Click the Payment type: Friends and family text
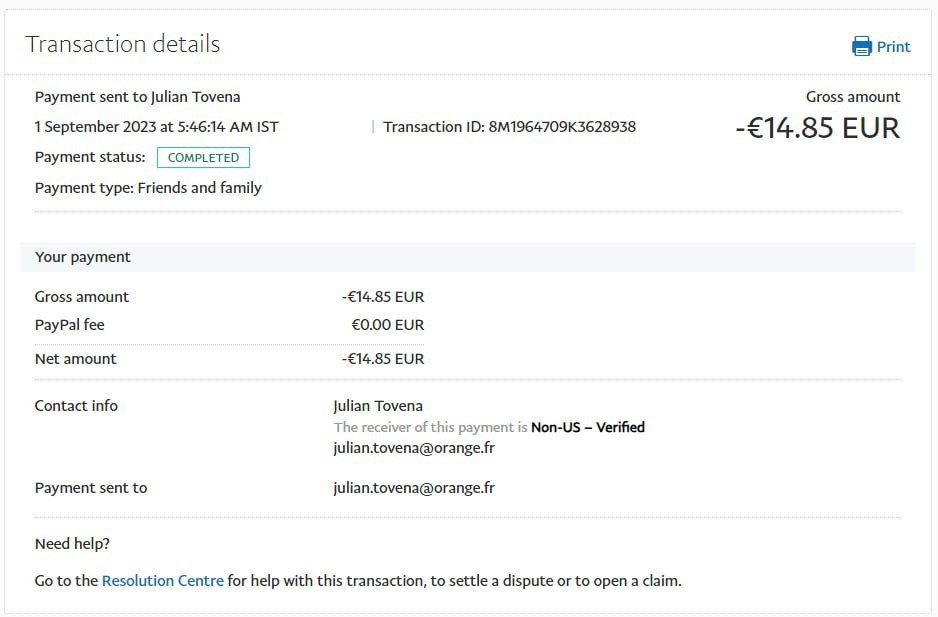The width and height of the screenshot is (938, 617). pyautogui.click(x=148, y=188)
